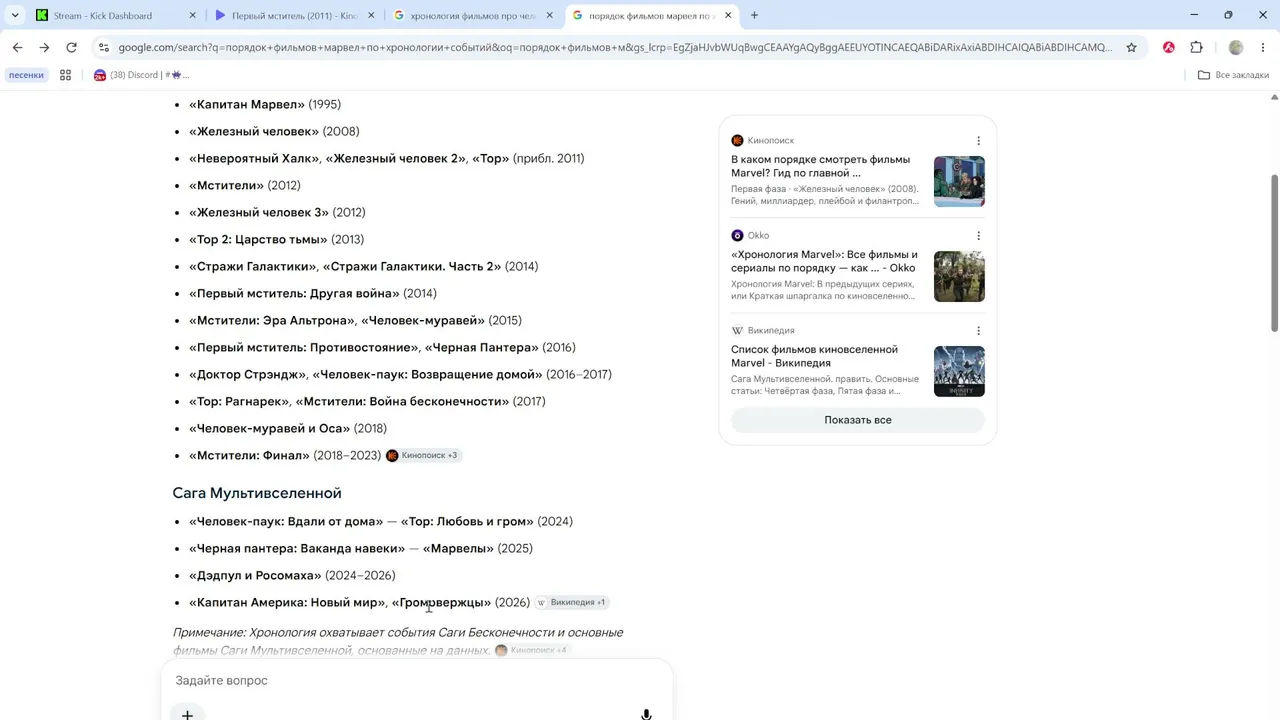Open the red extension icon in the toolbar
The image size is (1280, 720).
point(1168,47)
